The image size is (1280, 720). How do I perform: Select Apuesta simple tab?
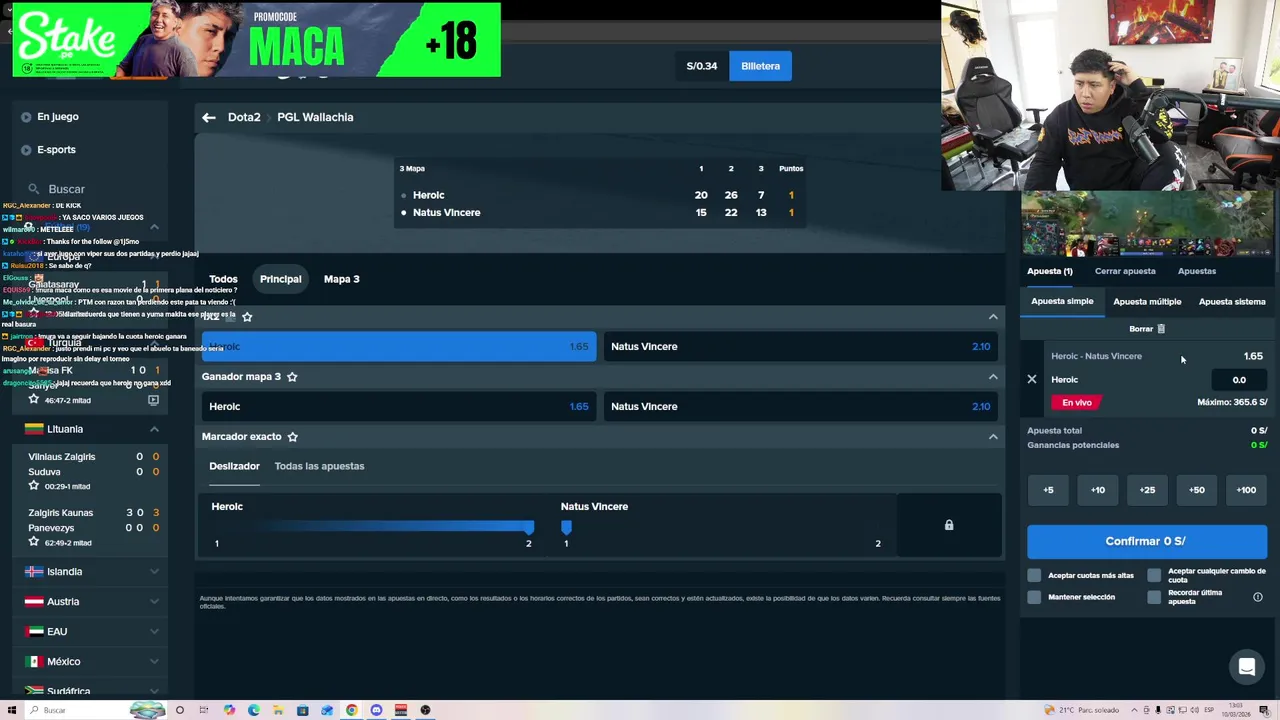pyautogui.click(x=1062, y=301)
